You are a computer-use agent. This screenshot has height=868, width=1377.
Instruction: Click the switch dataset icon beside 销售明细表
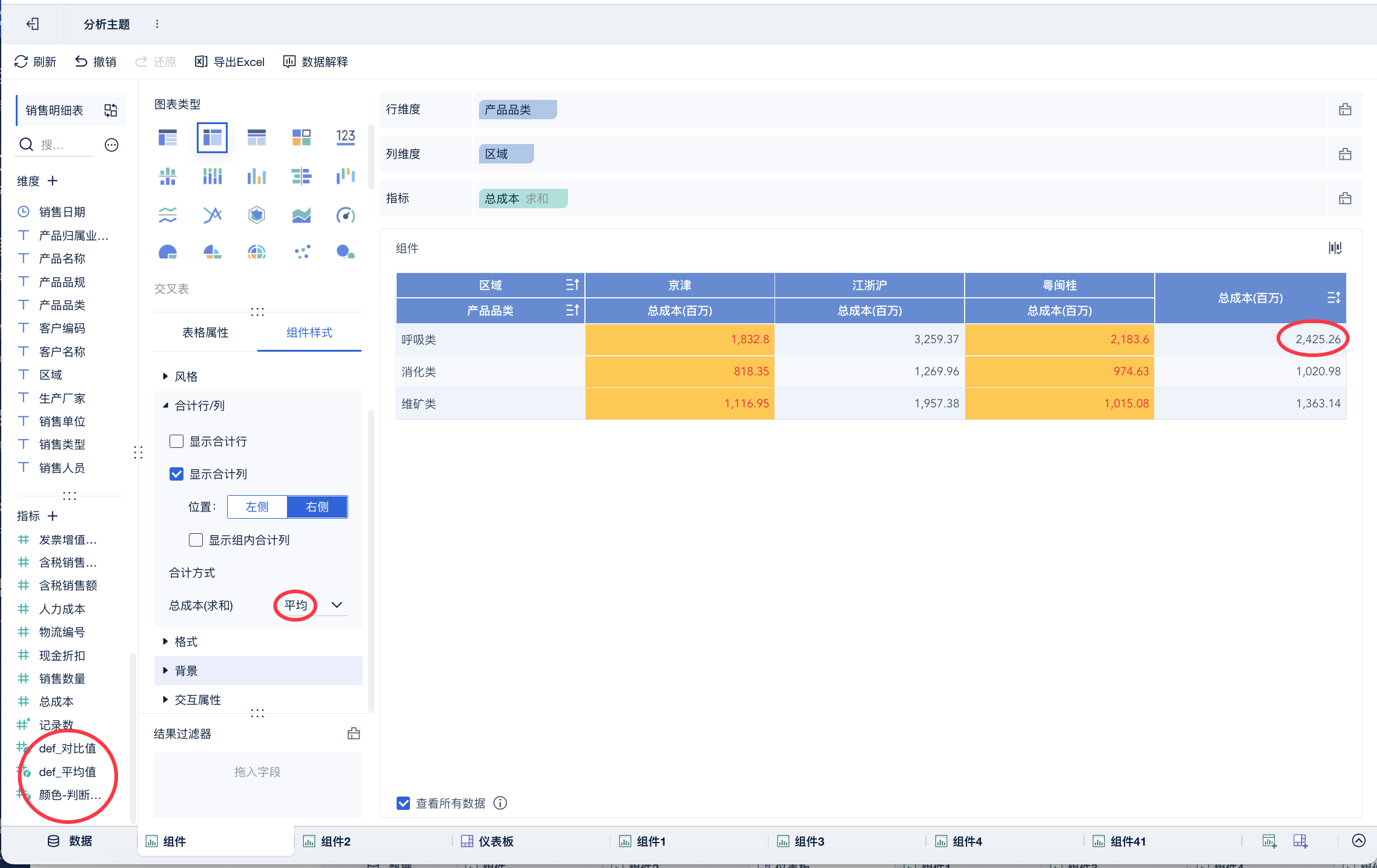coord(110,110)
